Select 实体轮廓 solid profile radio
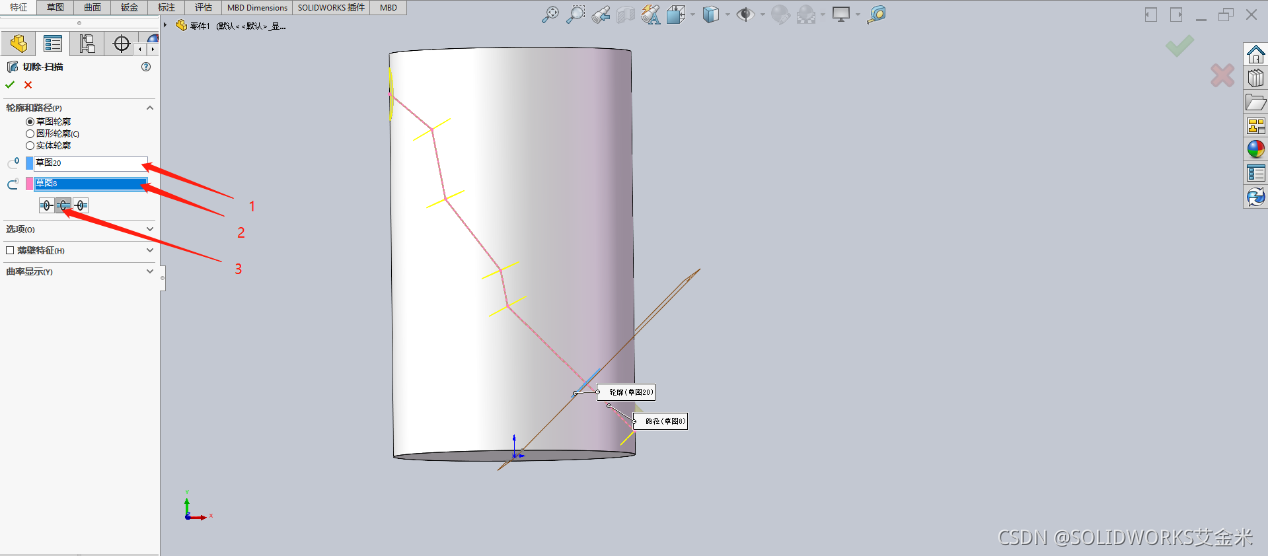Viewport: 1268px width, 556px height. [x=30, y=145]
